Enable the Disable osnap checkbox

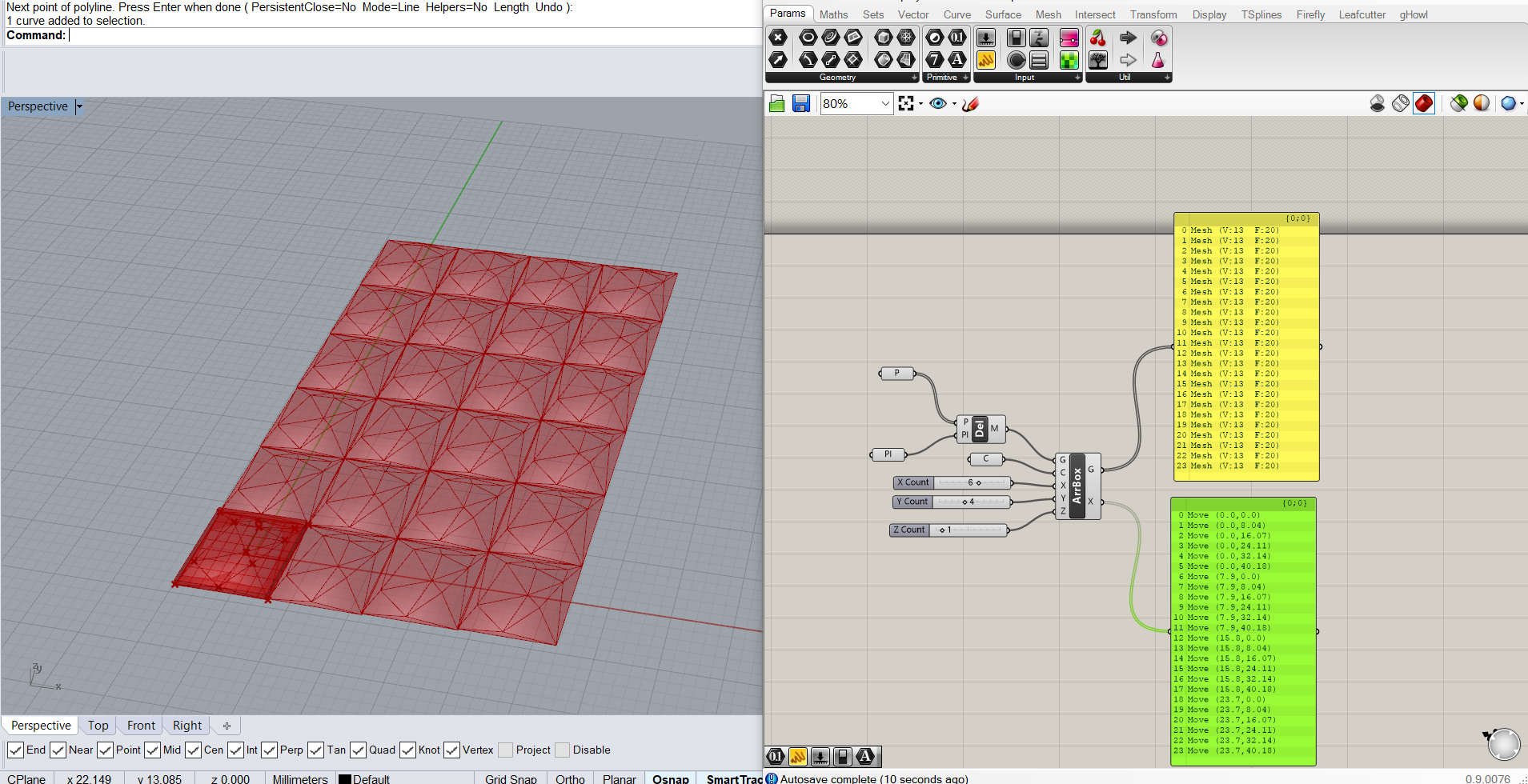point(562,750)
